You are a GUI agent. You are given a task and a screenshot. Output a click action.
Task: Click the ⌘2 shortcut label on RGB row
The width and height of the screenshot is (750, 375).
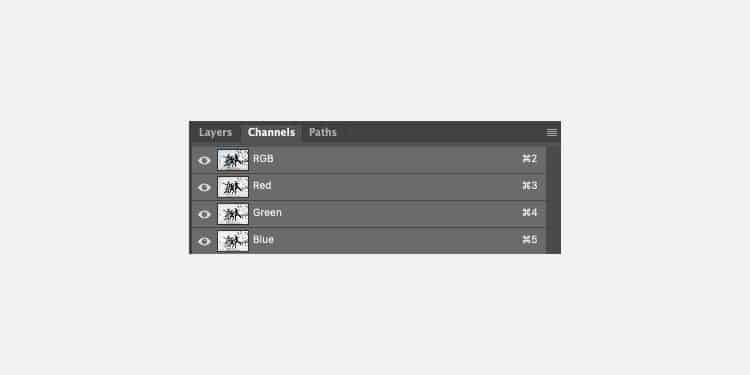[529, 159]
